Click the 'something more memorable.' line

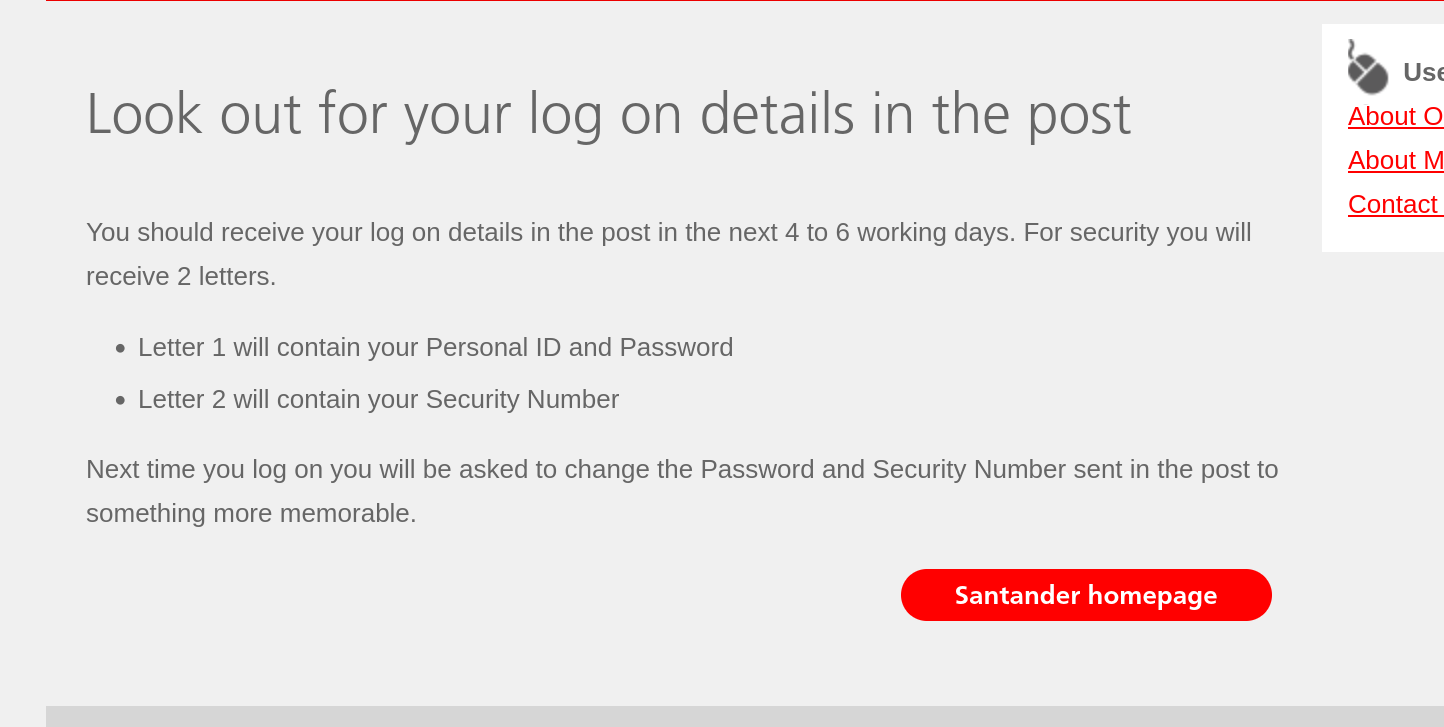click(x=251, y=513)
